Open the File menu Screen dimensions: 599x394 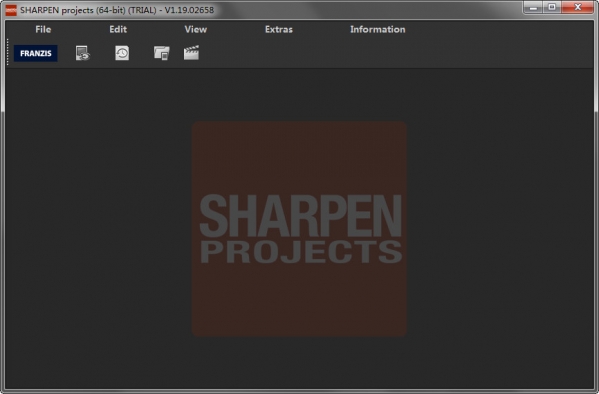[x=43, y=29]
